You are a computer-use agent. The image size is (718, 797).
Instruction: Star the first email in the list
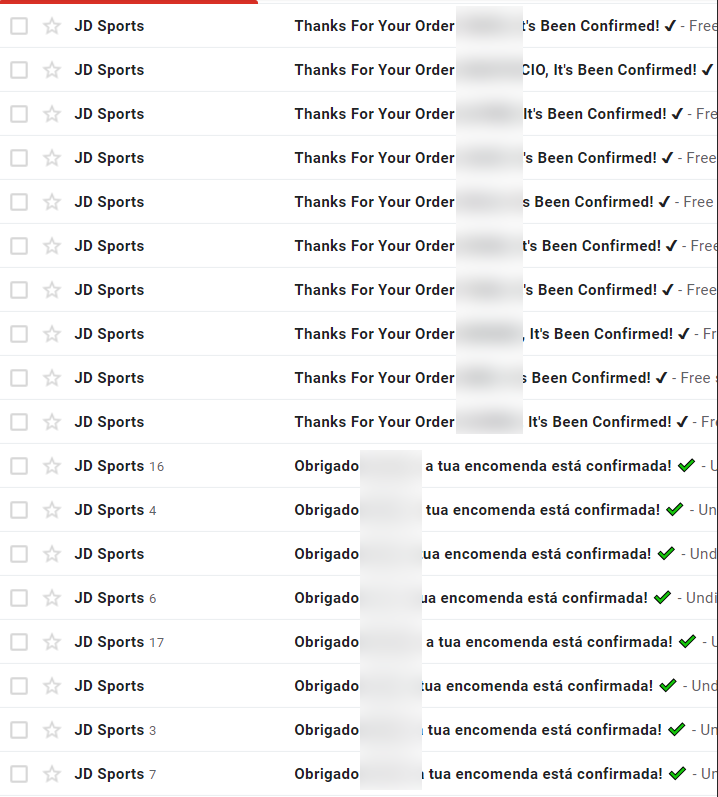(x=52, y=26)
